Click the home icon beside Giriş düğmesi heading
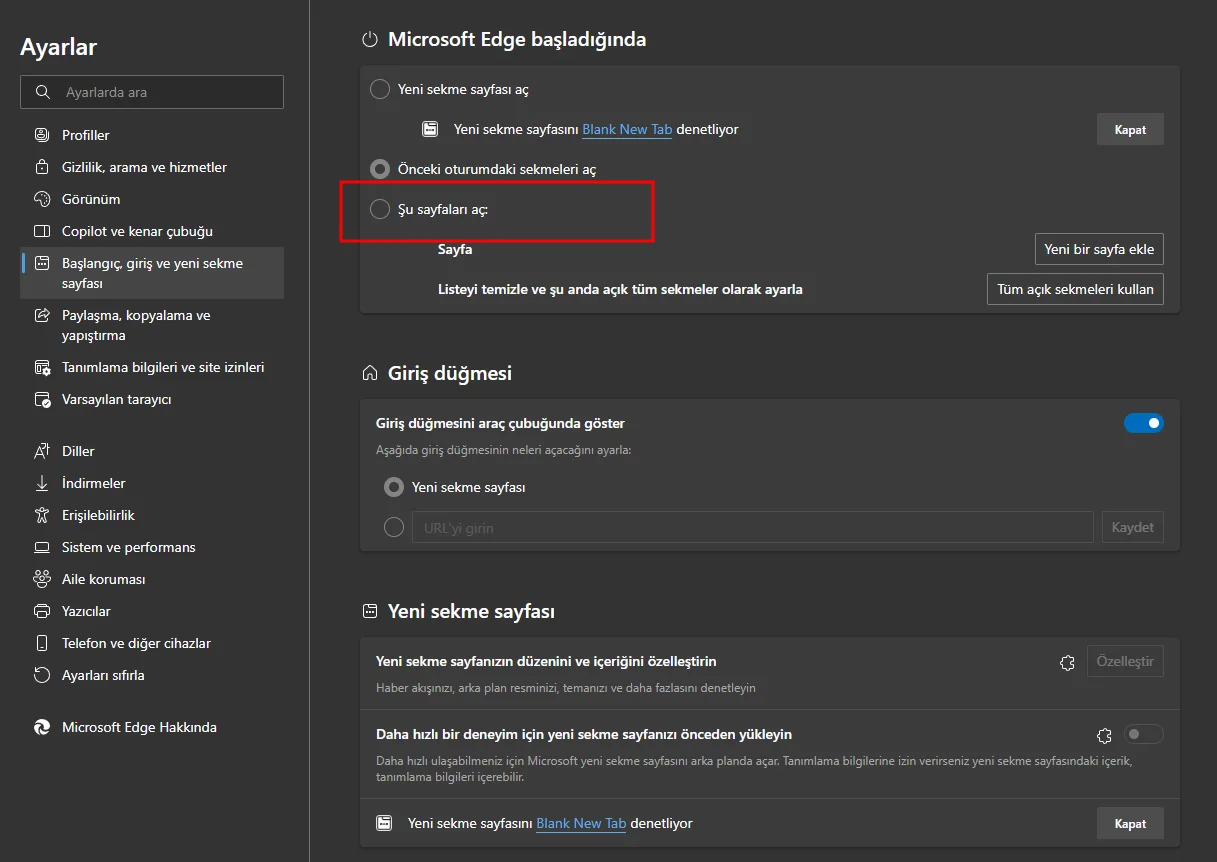Viewport: 1217px width, 862px height. pos(370,373)
